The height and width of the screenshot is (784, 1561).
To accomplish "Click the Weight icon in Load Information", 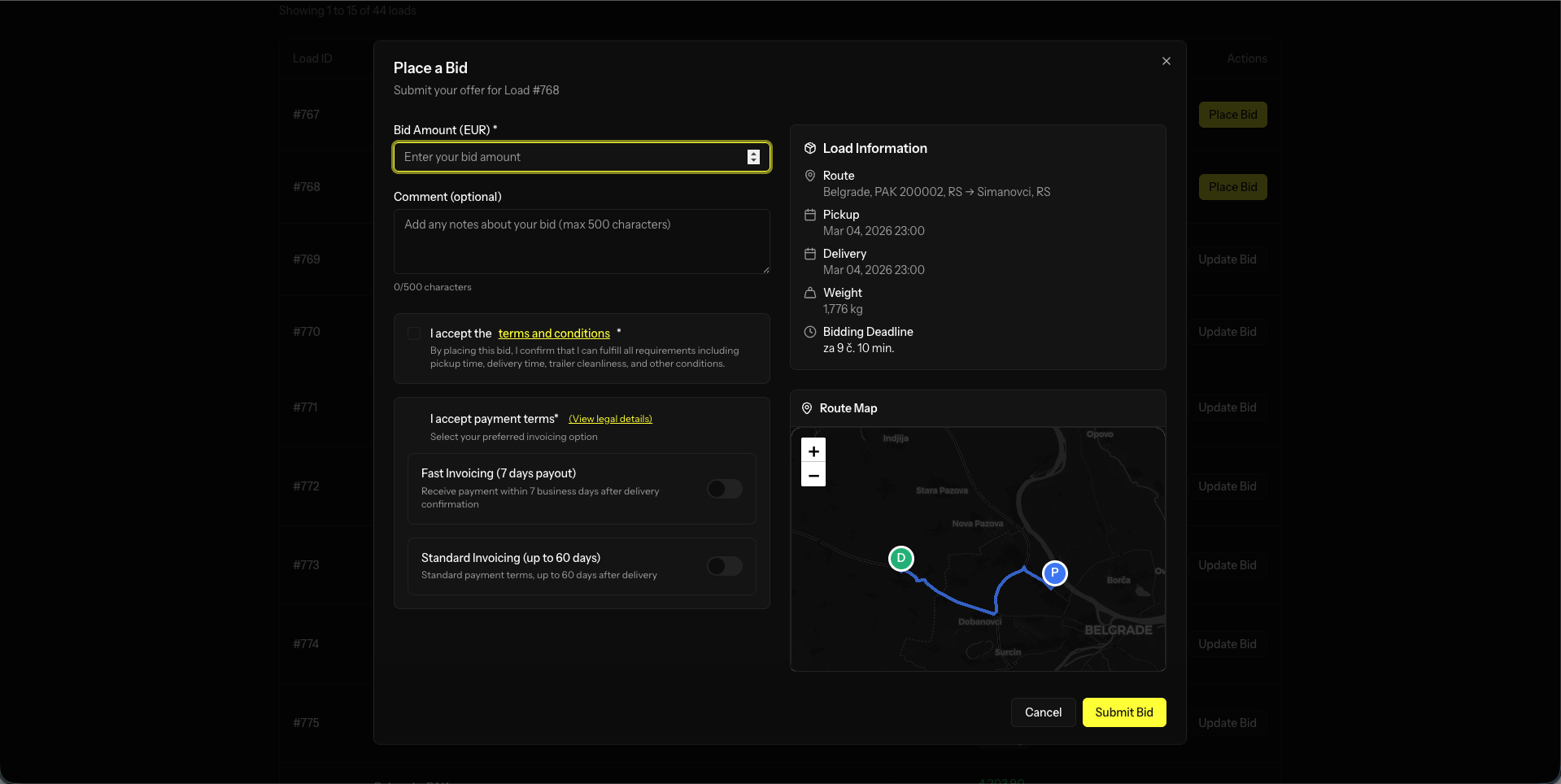I will [809, 293].
